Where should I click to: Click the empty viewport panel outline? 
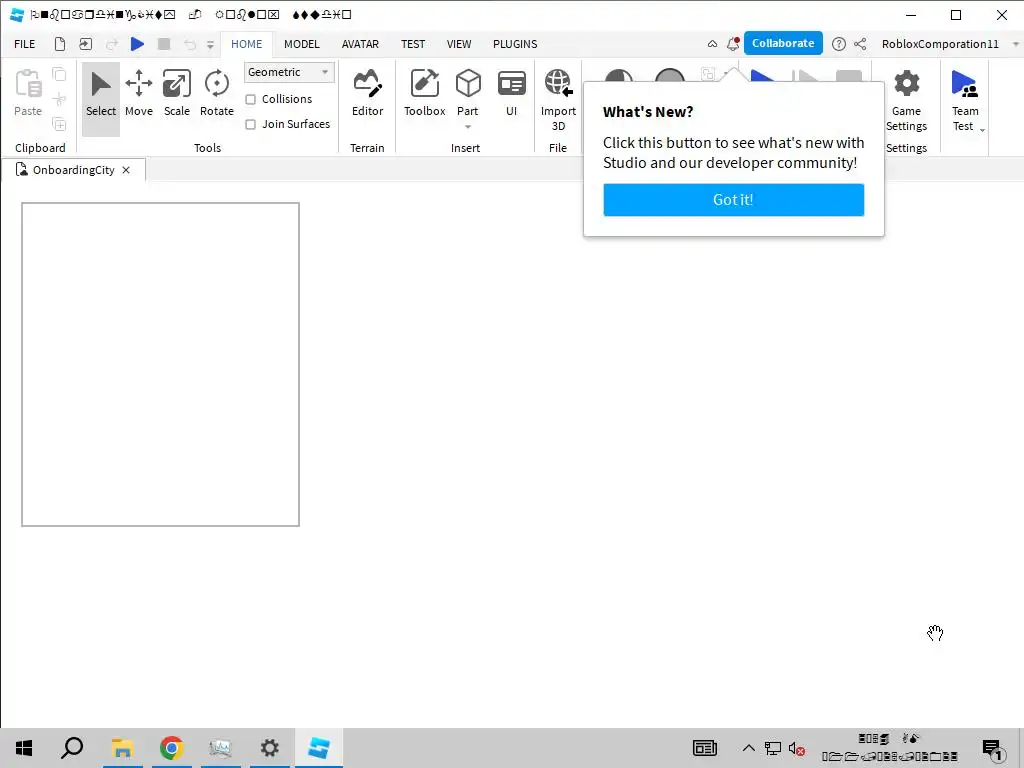(160, 364)
